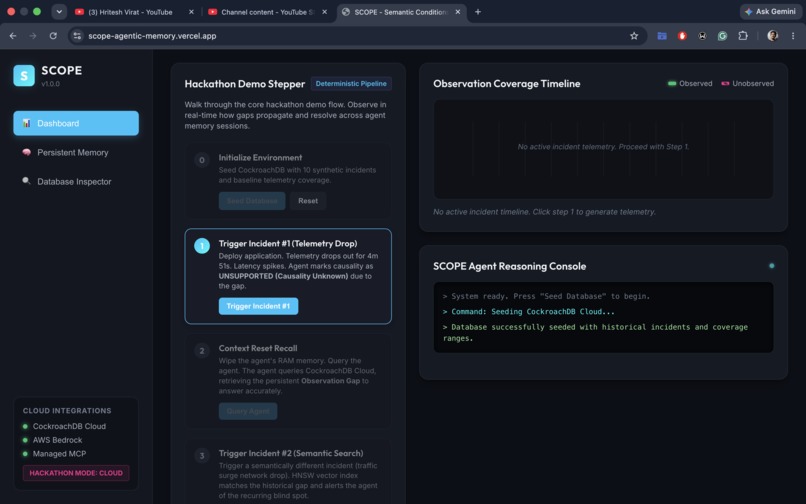Select the step 0 circle marker

202,160
